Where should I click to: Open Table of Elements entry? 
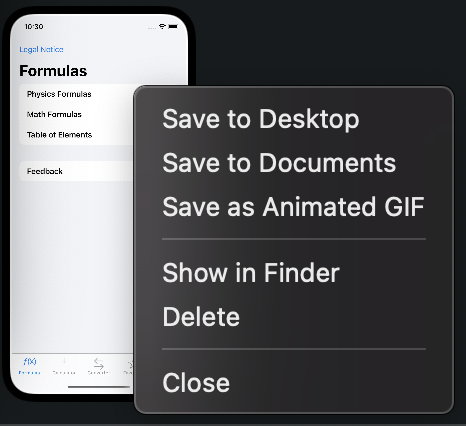coord(59,135)
